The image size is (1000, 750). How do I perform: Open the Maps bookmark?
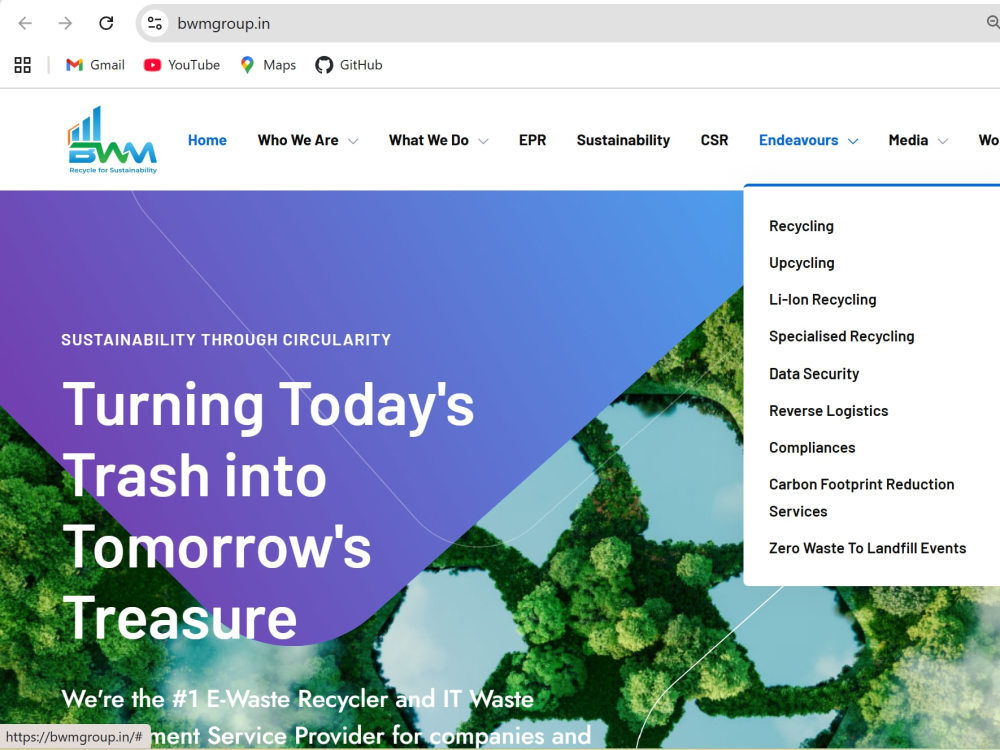pyautogui.click(x=268, y=65)
